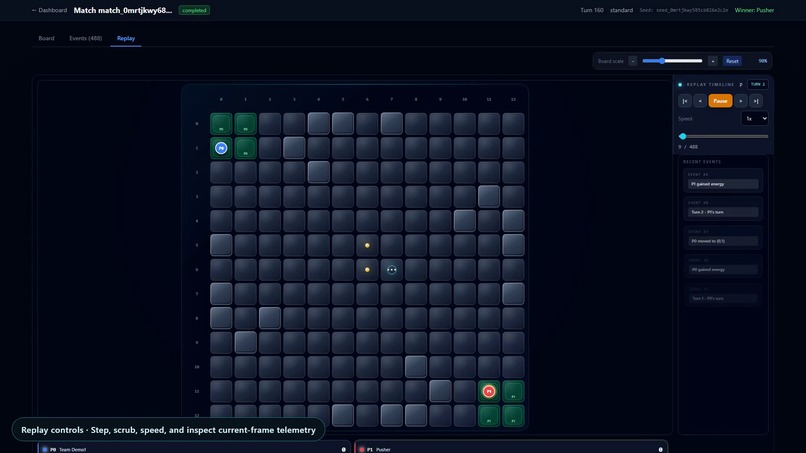Click the 'Winner: Pusher' text

point(754,10)
